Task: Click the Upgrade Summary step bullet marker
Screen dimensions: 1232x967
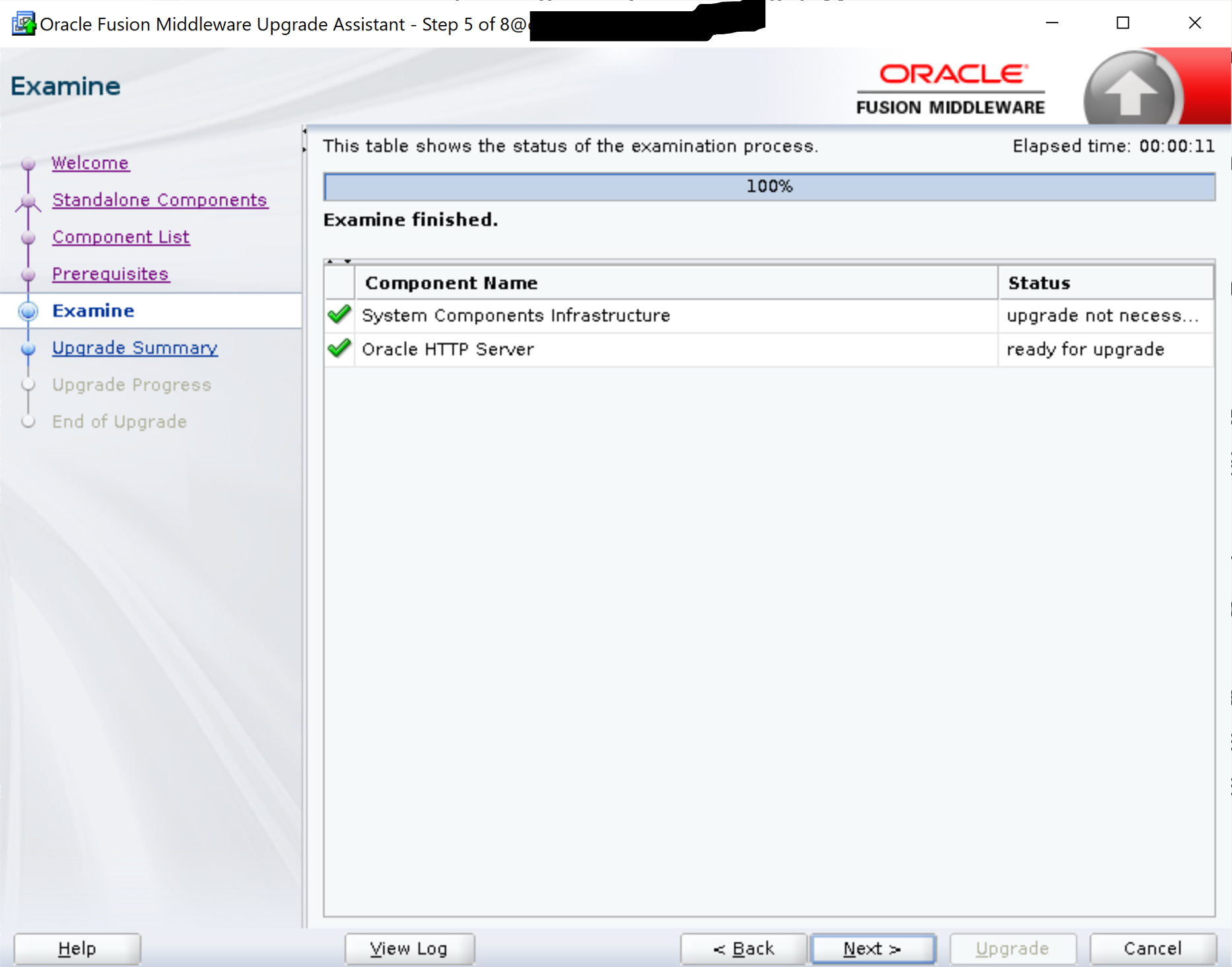Action: tap(28, 348)
